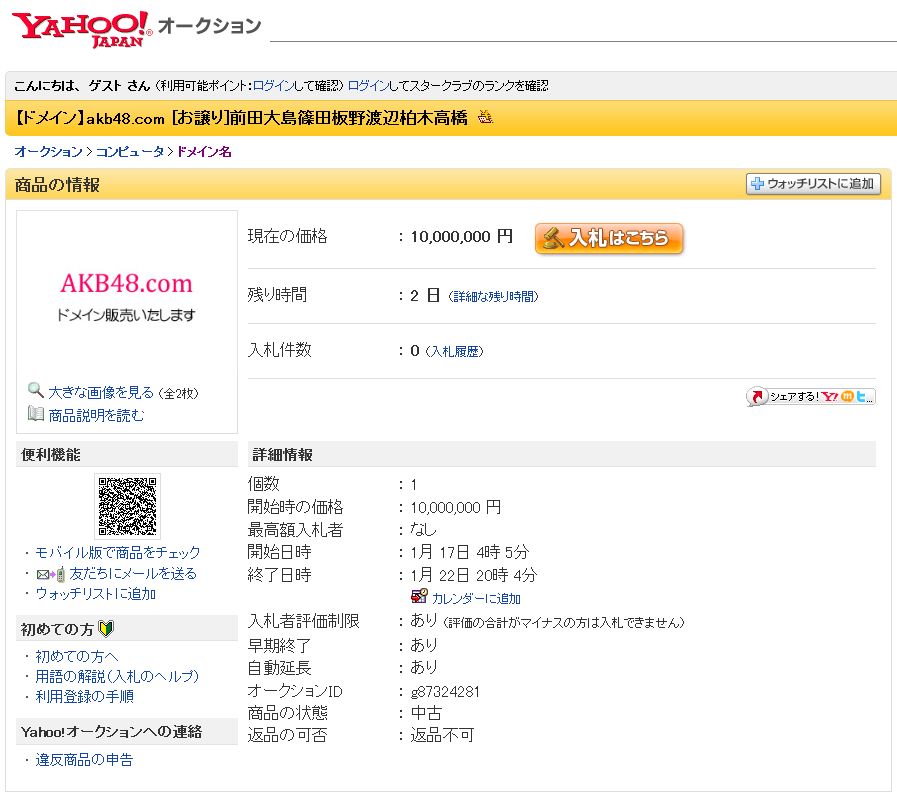
Task: Click the 残り時間 label
Action: [x=277, y=295]
